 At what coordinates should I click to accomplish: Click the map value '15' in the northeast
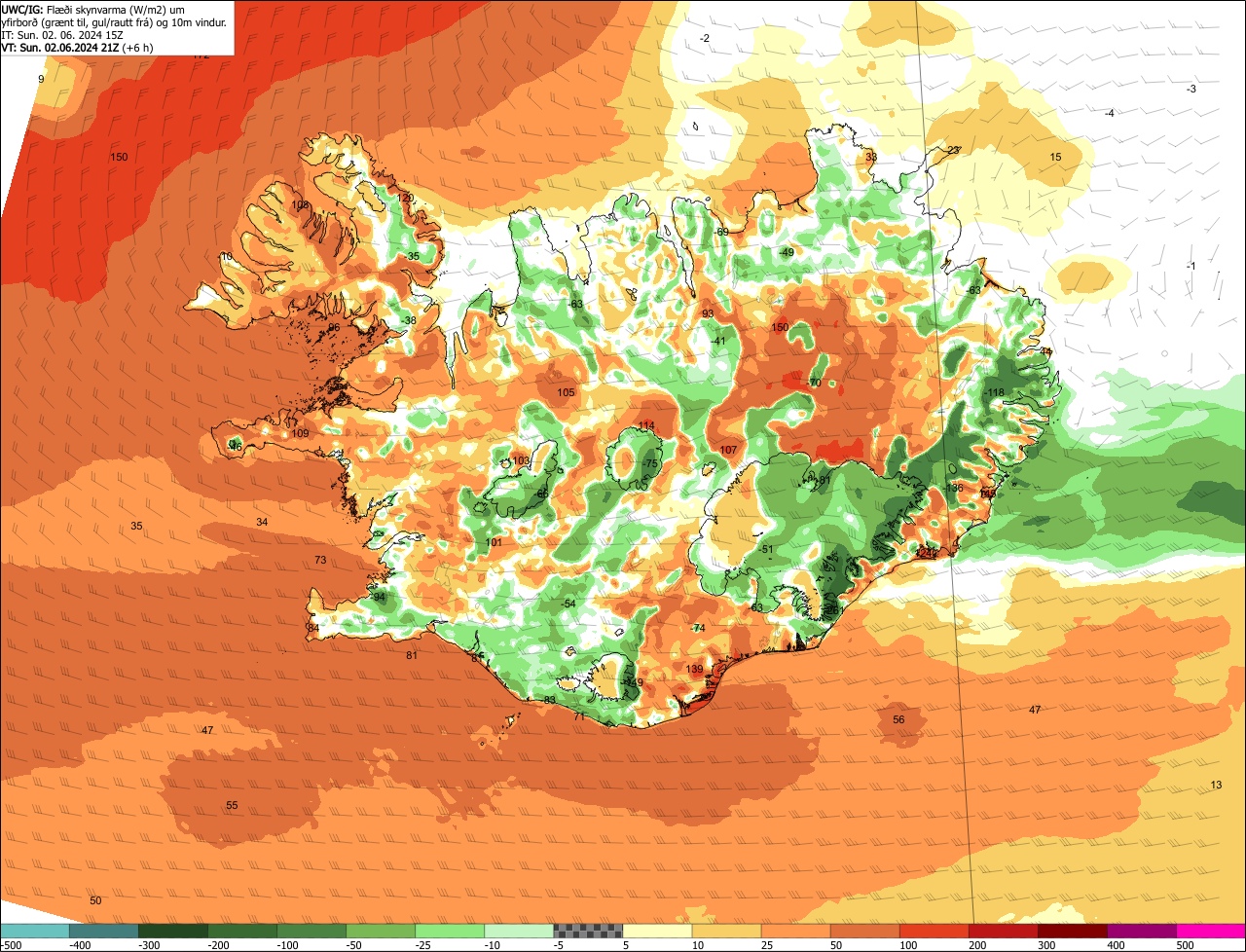pyautogui.click(x=1055, y=157)
